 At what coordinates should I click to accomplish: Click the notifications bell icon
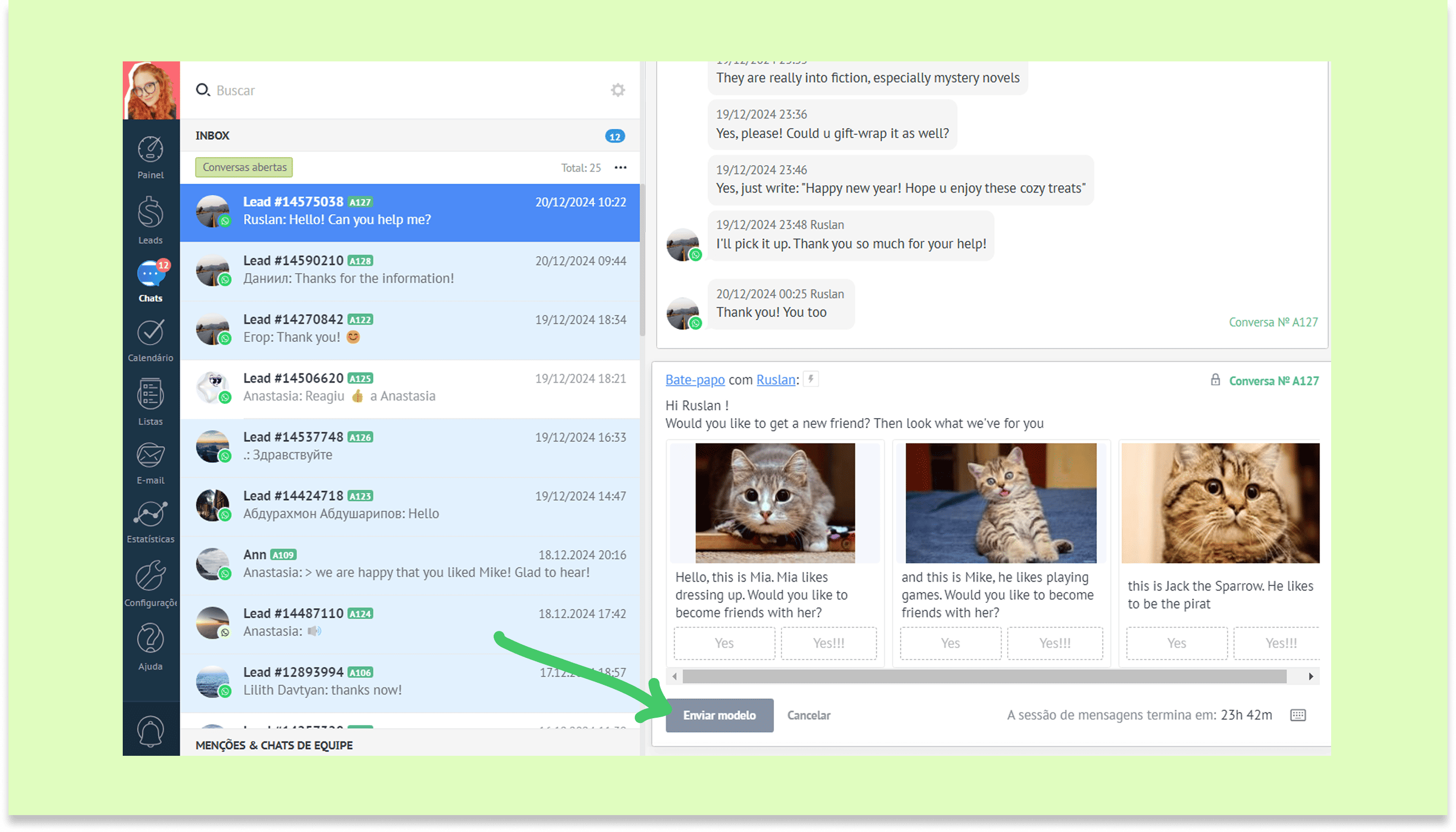tap(150, 730)
